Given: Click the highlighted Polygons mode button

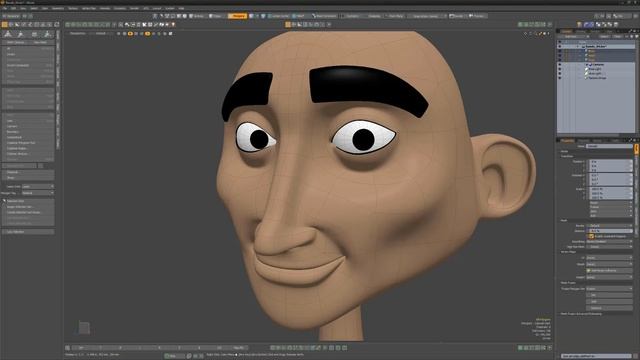Looking at the screenshot, I should 237,16.
